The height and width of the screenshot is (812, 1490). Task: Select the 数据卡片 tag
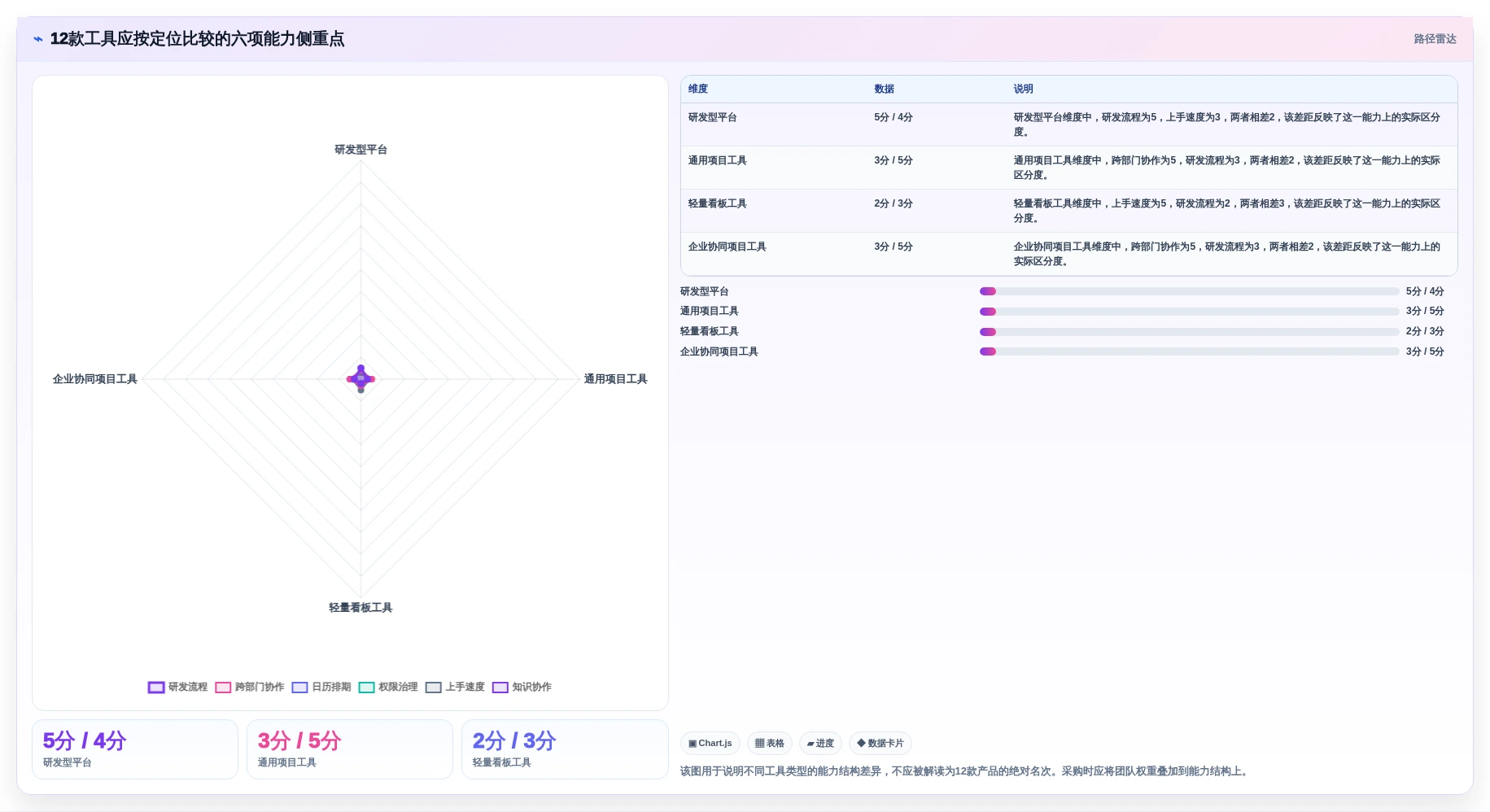pyautogui.click(x=880, y=743)
